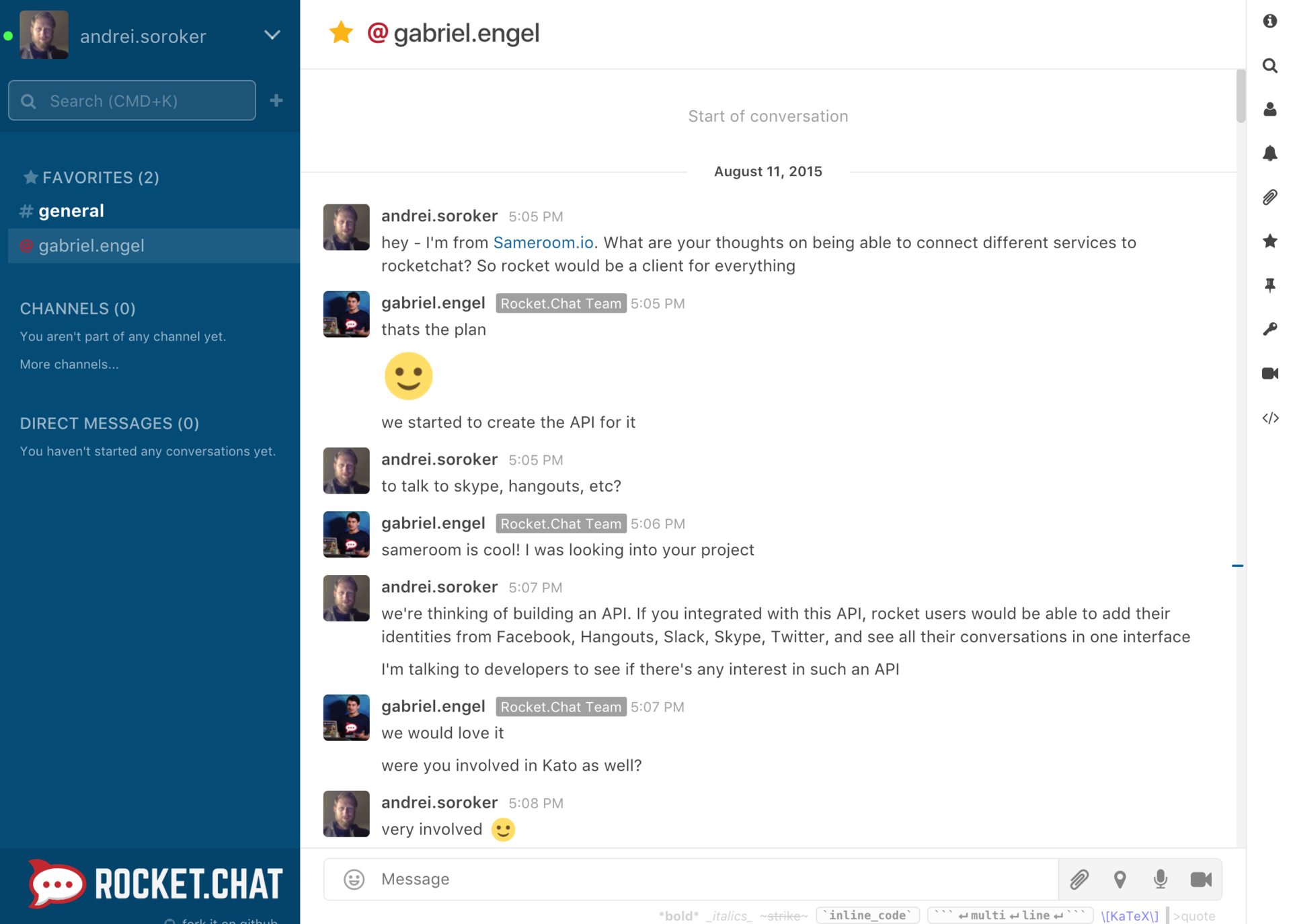Show pinned messages via pushpin icon
Viewport: 1291px width, 924px height.
(1269, 285)
